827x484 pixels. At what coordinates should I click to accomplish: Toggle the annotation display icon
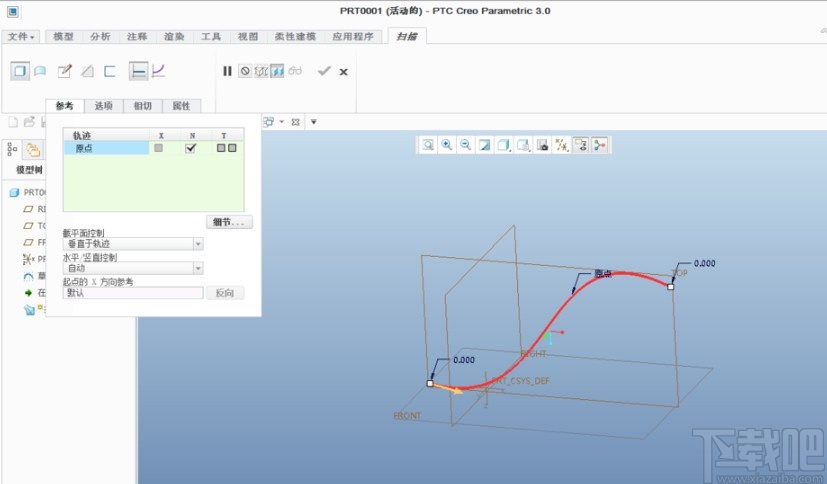pyautogui.click(x=581, y=145)
